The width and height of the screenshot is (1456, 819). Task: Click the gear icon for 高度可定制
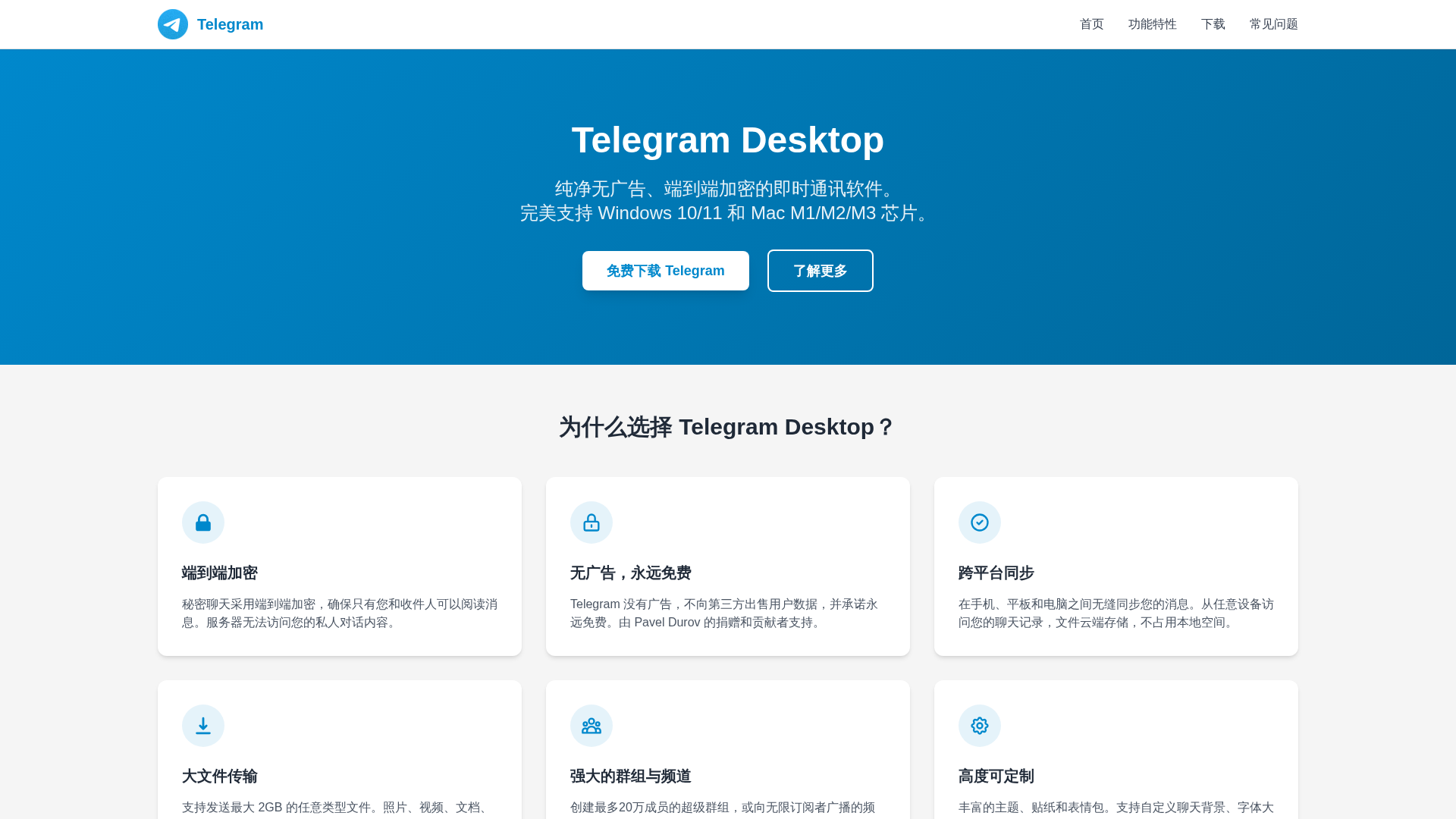980,726
